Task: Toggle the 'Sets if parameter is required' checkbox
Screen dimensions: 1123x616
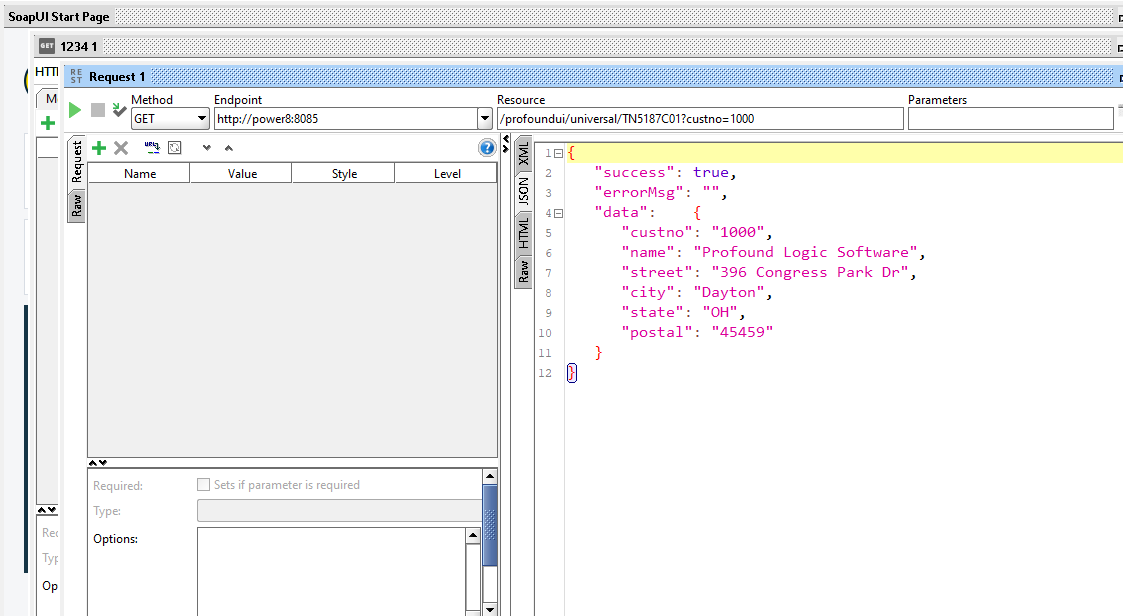Action: 203,485
